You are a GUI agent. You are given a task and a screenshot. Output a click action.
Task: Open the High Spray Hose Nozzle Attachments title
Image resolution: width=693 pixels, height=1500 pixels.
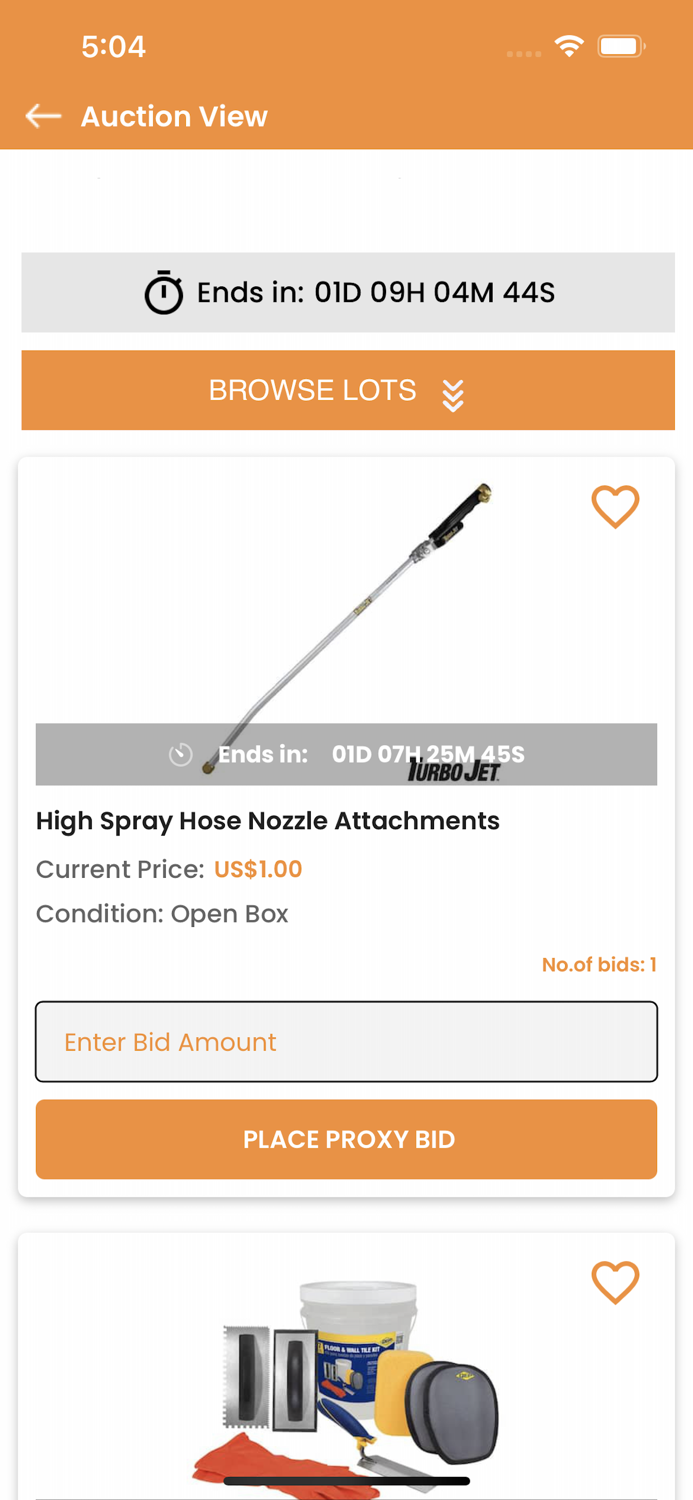coord(268,820)
